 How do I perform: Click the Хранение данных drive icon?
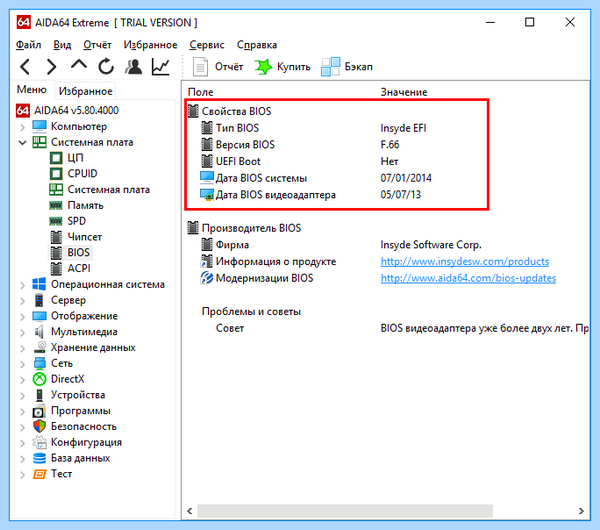[x=39, y=347]
